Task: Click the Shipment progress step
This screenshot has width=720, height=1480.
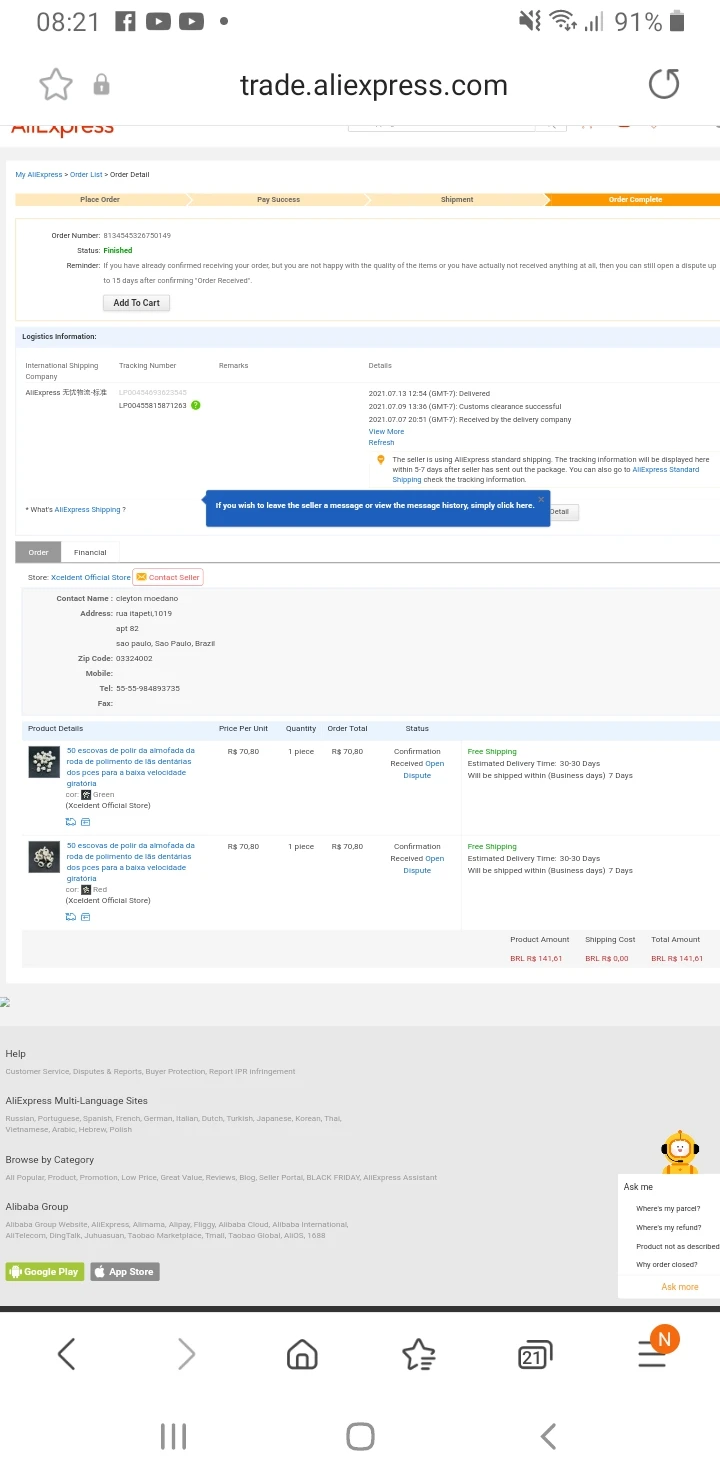Action: 457,199
